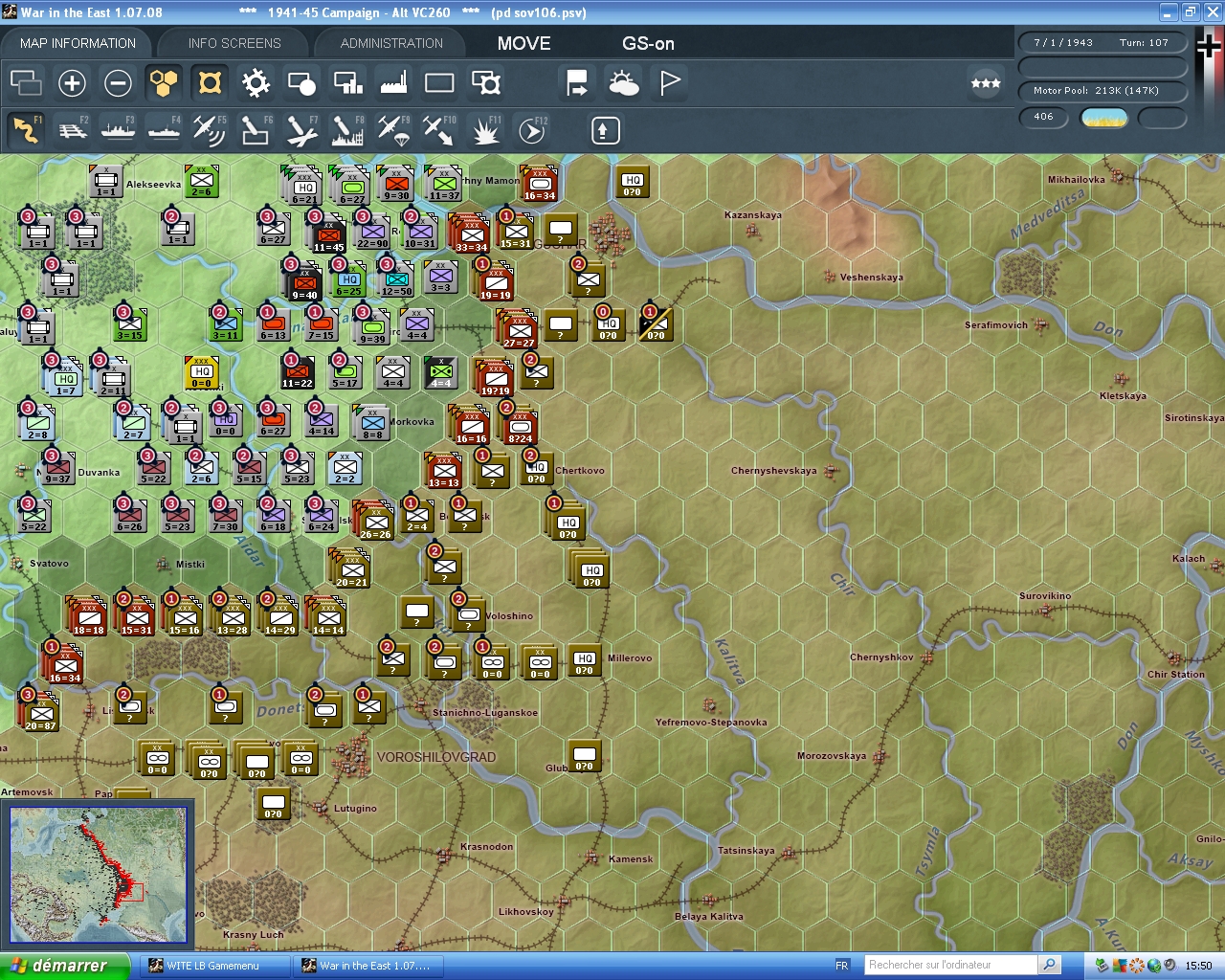The image size is (1225, 980).
Task: Toggle the factory display icon
Action: tap(393, 83)
